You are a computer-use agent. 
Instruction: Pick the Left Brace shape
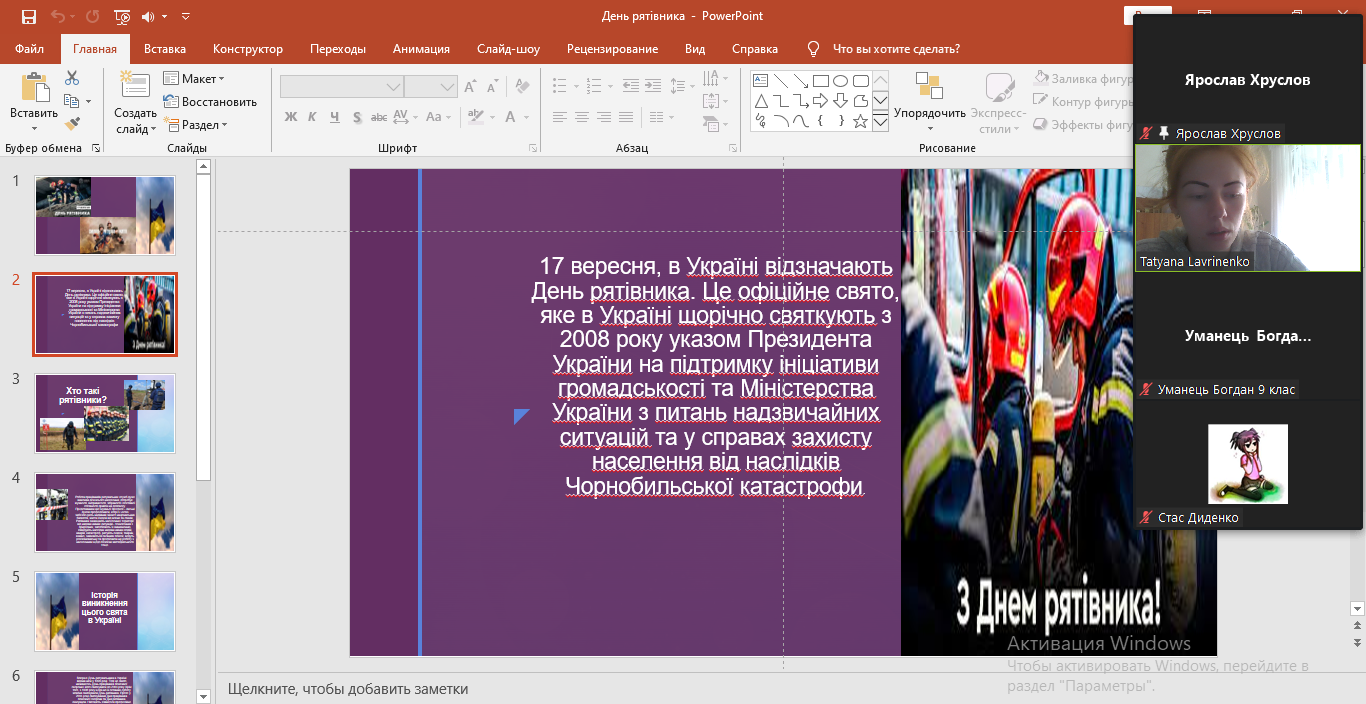(820, 121)
